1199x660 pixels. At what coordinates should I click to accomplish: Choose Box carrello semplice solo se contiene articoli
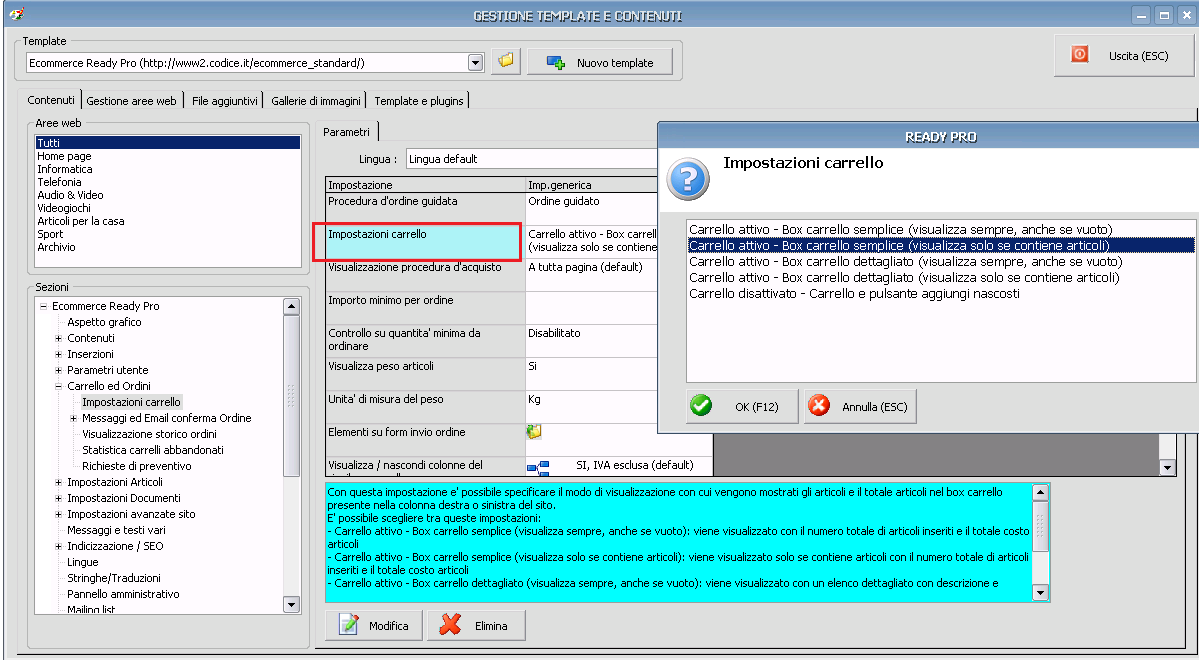pos(941,245)
